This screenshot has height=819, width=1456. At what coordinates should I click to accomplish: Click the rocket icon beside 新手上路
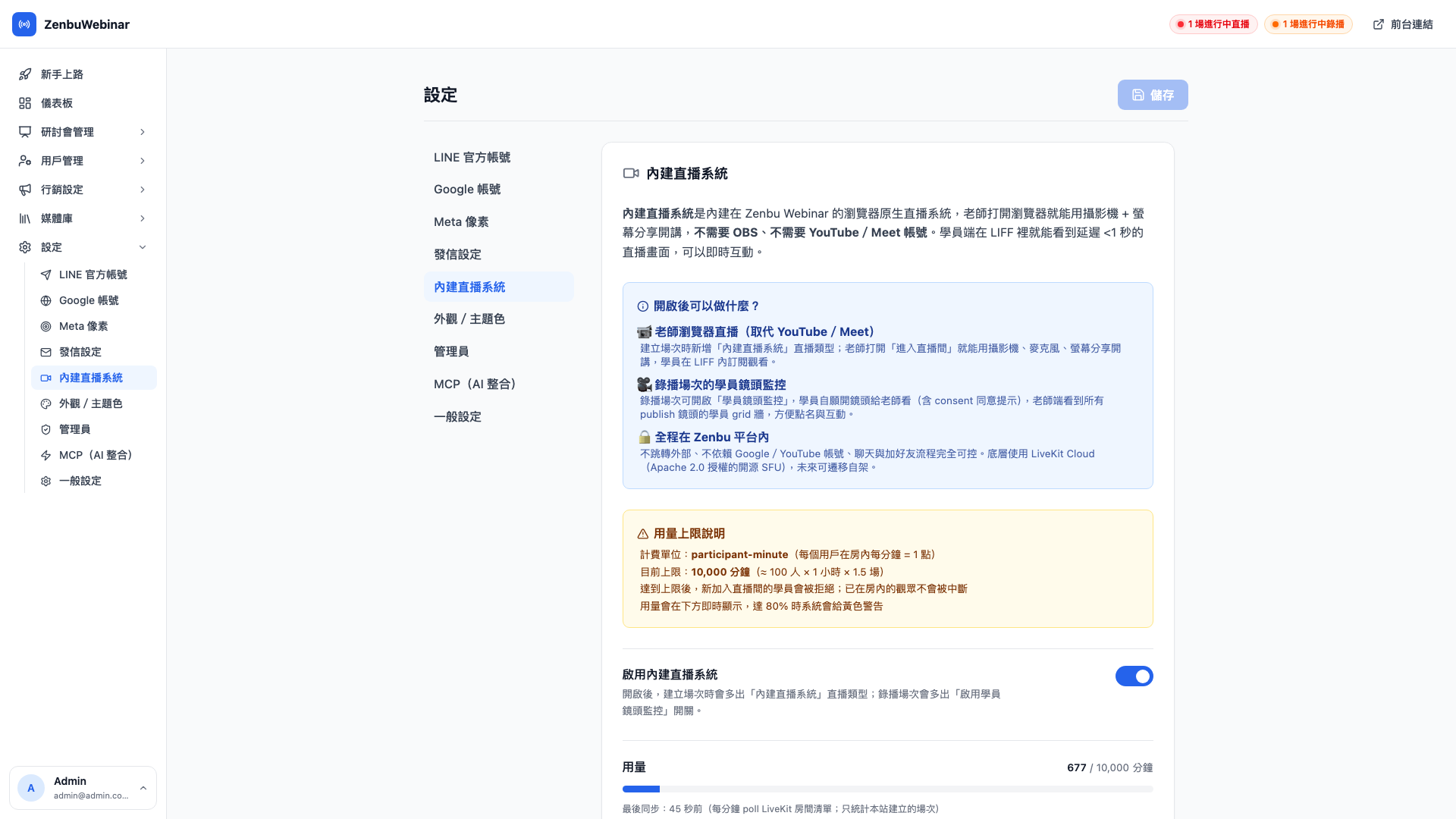click(25, 74)
